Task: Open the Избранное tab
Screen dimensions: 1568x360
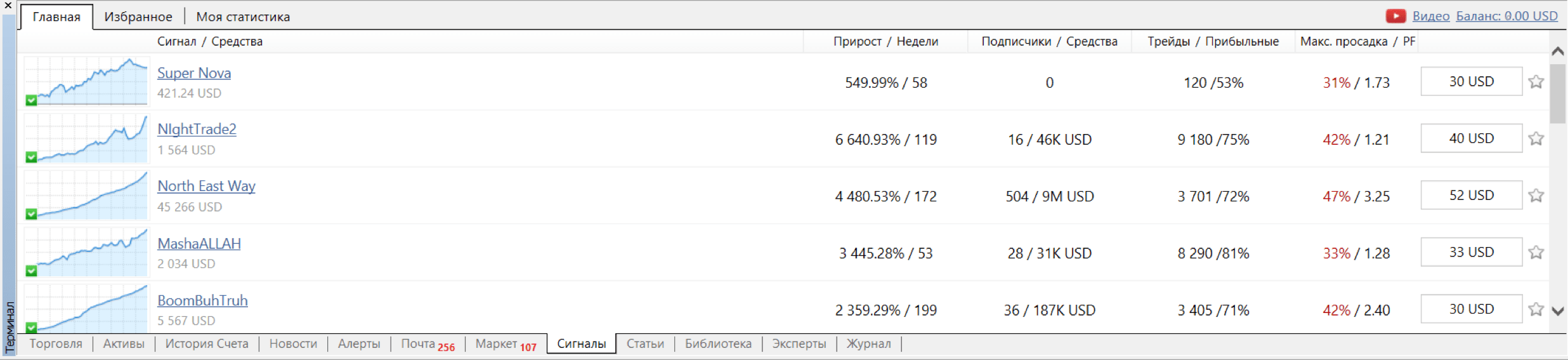Action: (138, 17)
